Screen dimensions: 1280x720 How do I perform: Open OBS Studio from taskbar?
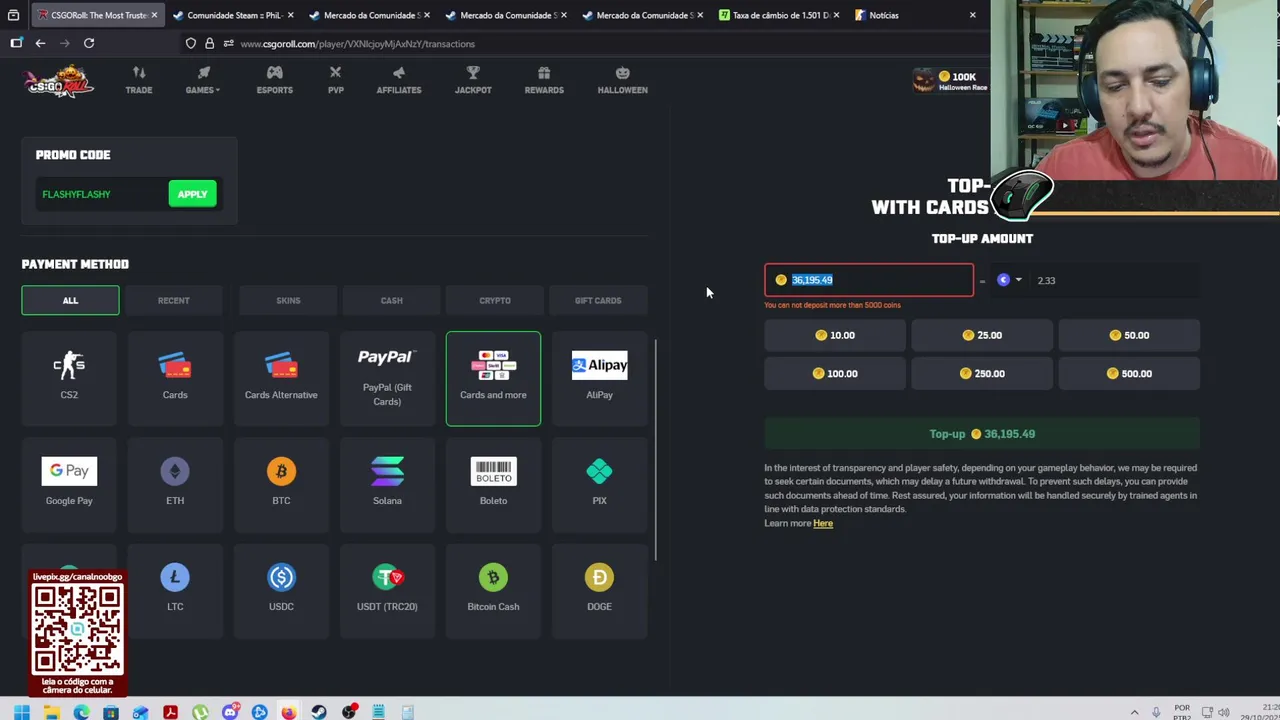coord(349,712)
